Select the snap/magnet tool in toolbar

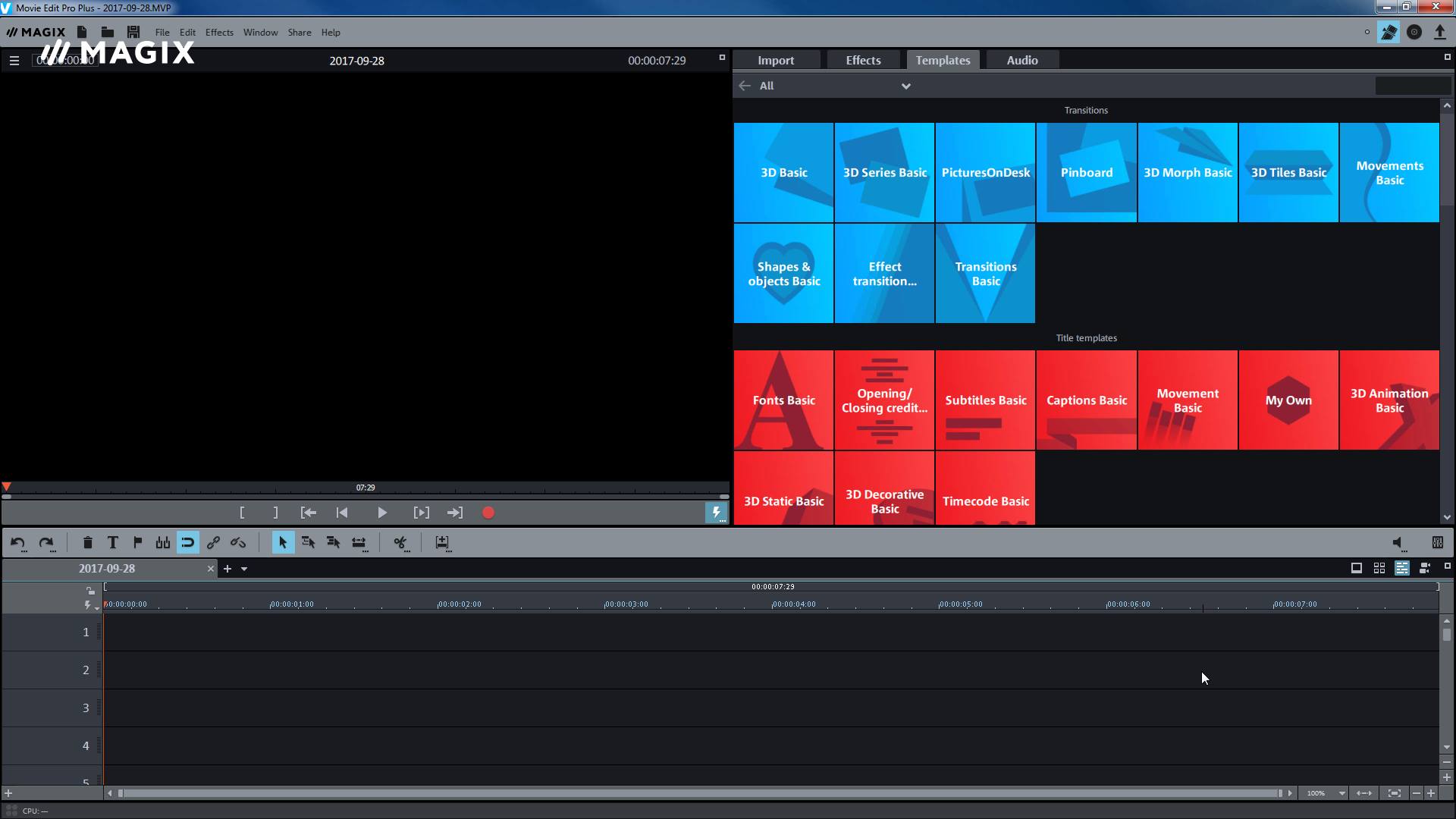click(187, 542)
